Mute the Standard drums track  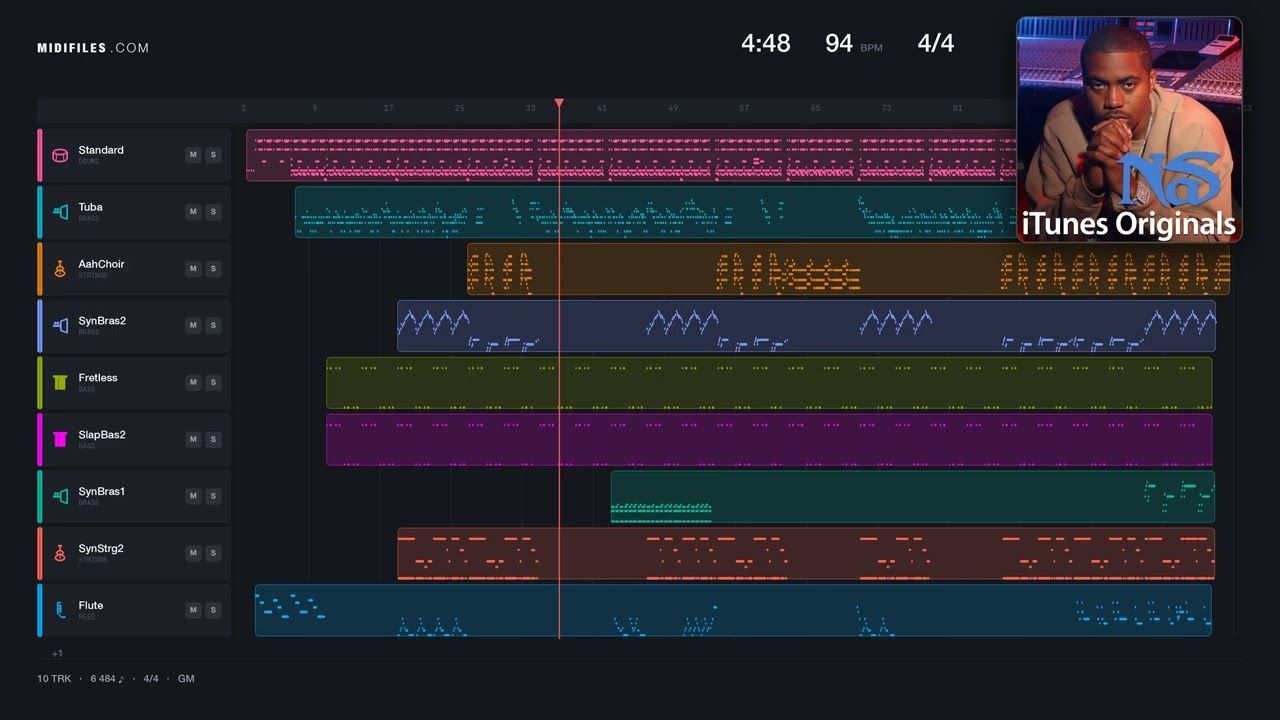pyautogui.click(x=193, y=155)
